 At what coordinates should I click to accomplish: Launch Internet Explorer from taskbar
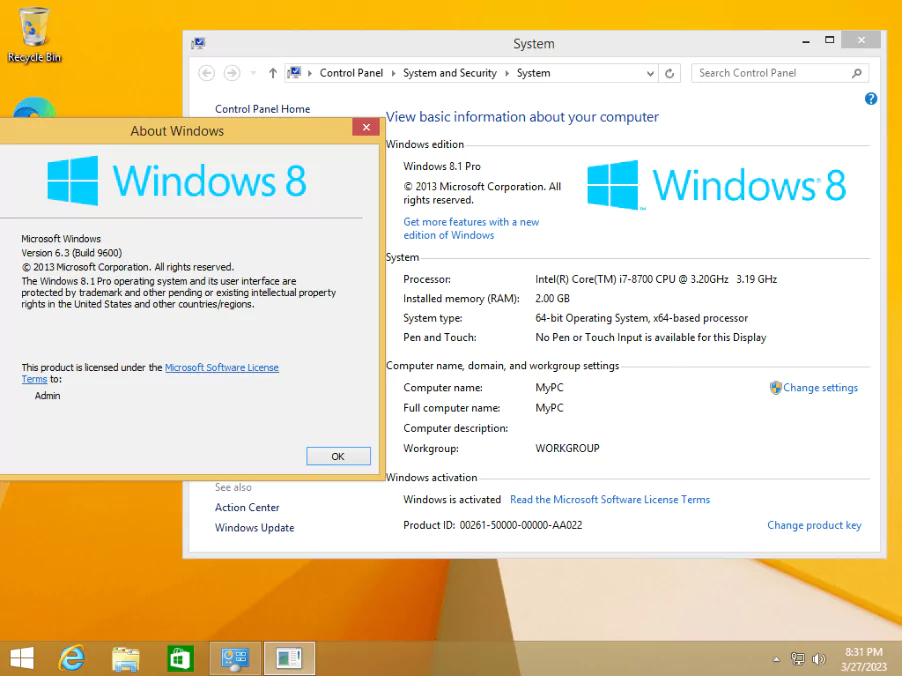click(x=72, y=658)
